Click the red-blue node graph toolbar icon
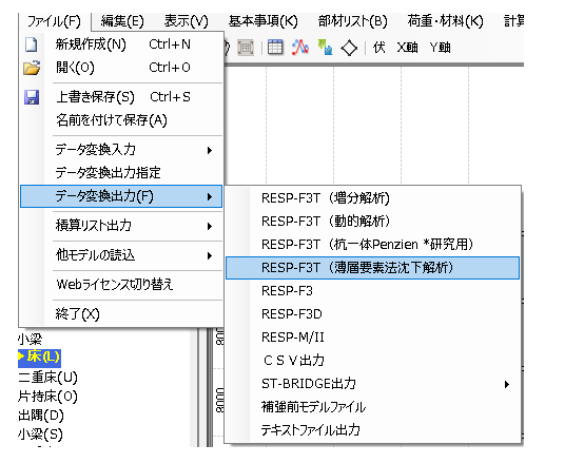The height and width of the screenshot is (462, 576). click(300, 47)
